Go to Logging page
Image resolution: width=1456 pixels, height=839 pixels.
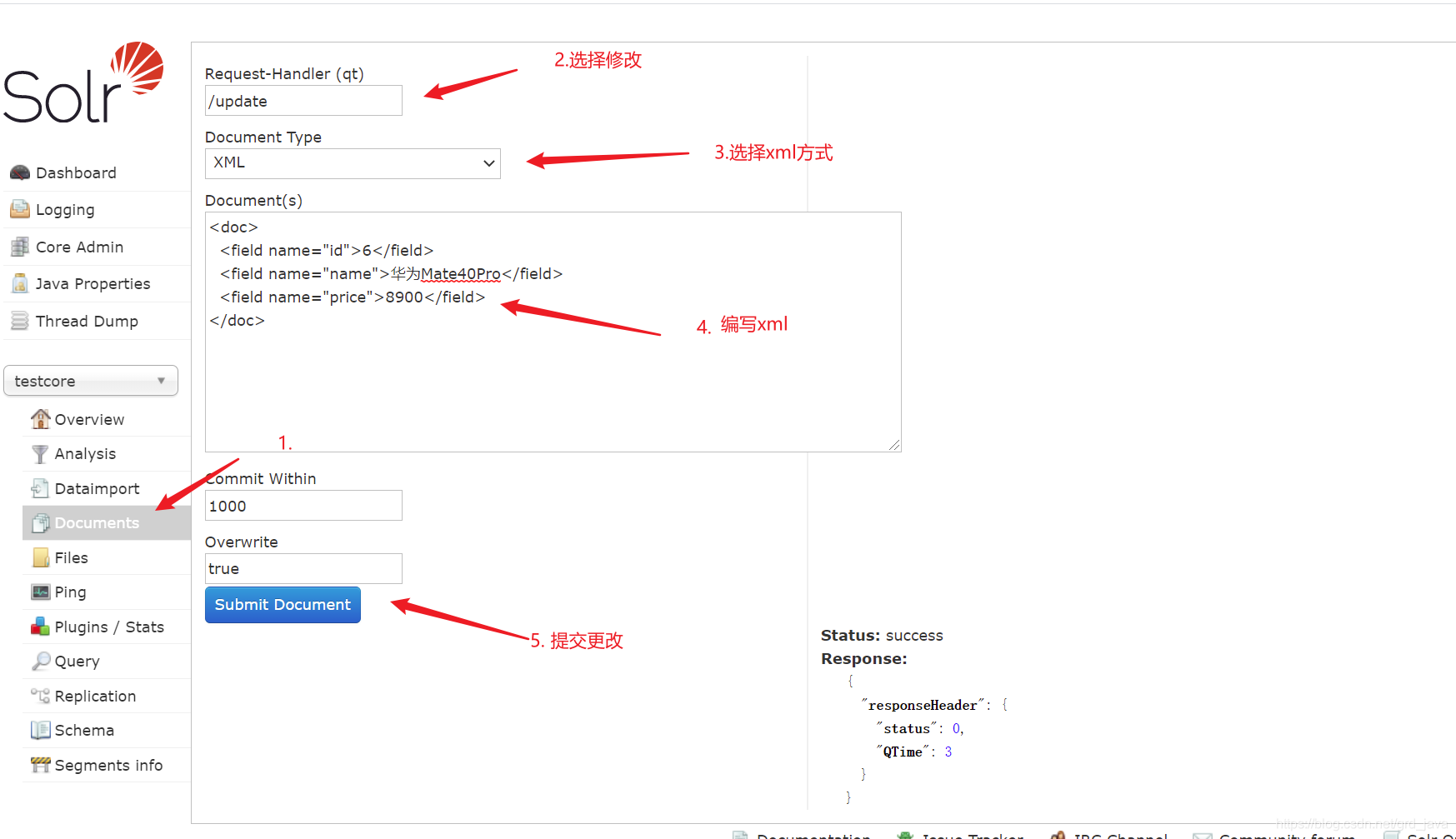(x=65, y=210)
